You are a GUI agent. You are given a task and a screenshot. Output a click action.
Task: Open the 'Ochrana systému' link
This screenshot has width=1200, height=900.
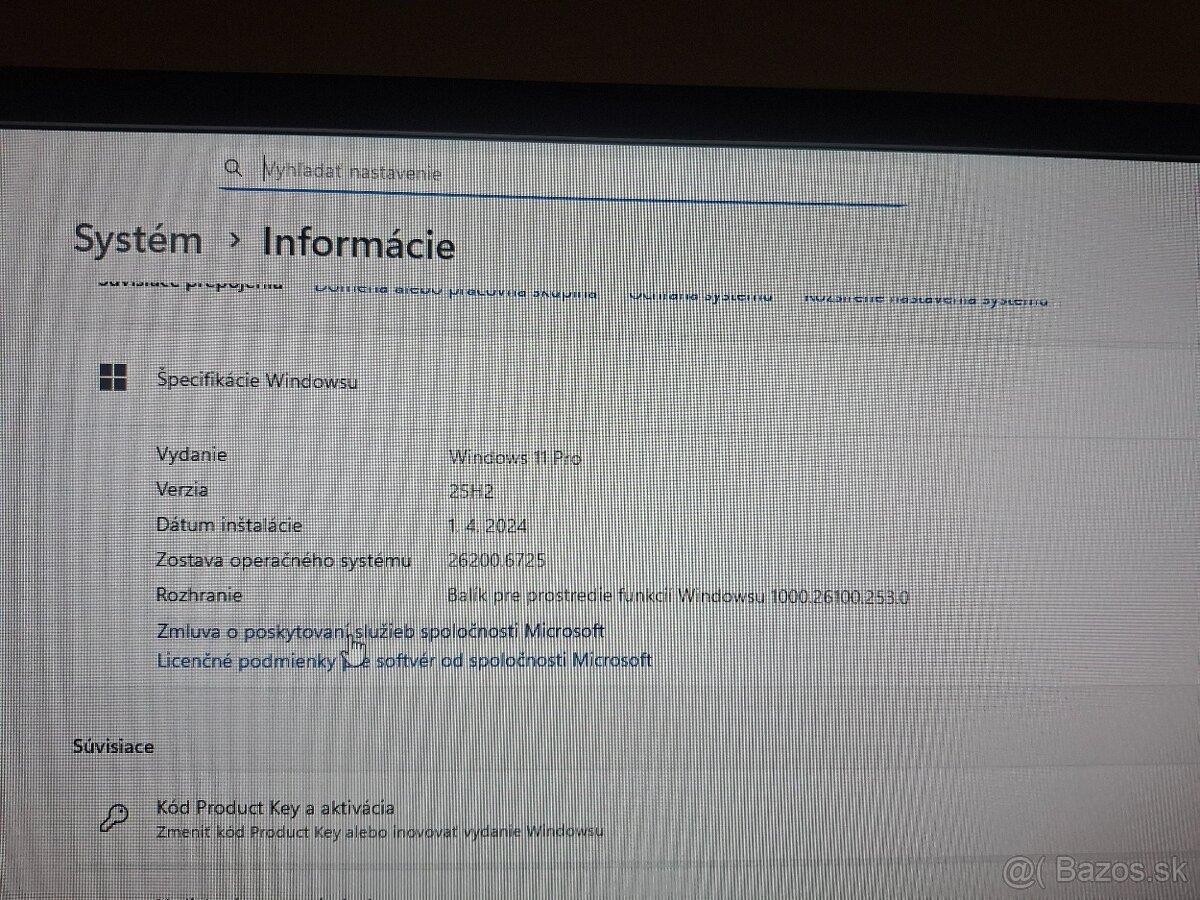700,295
